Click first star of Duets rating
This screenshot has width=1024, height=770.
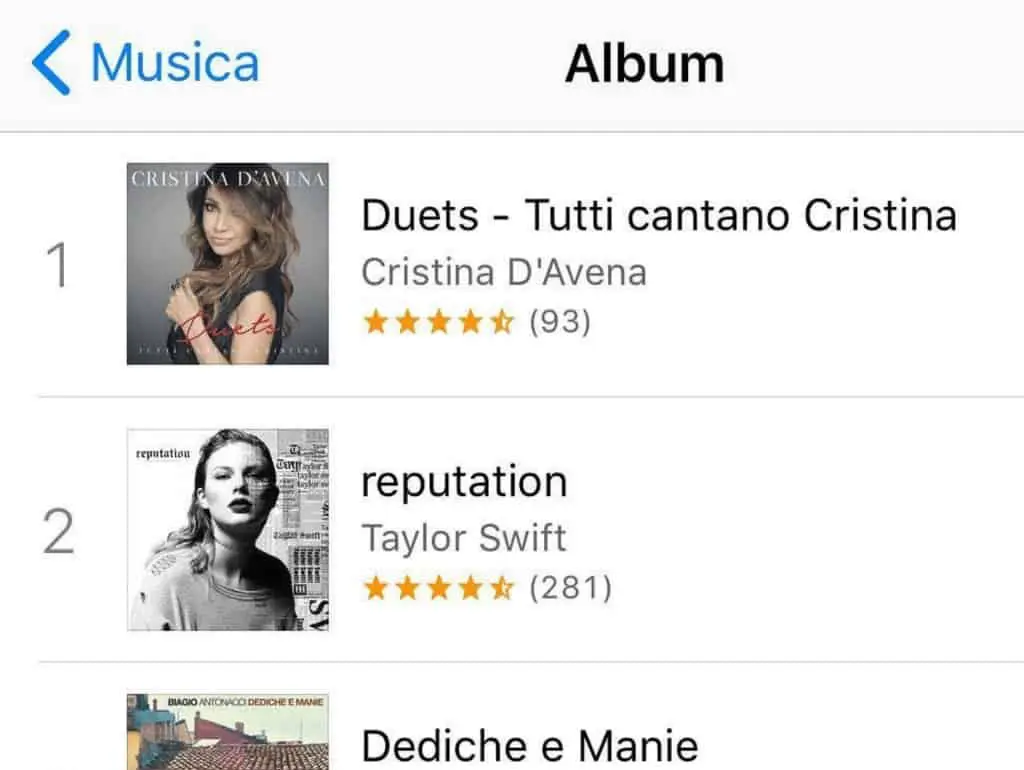[375, 322]
